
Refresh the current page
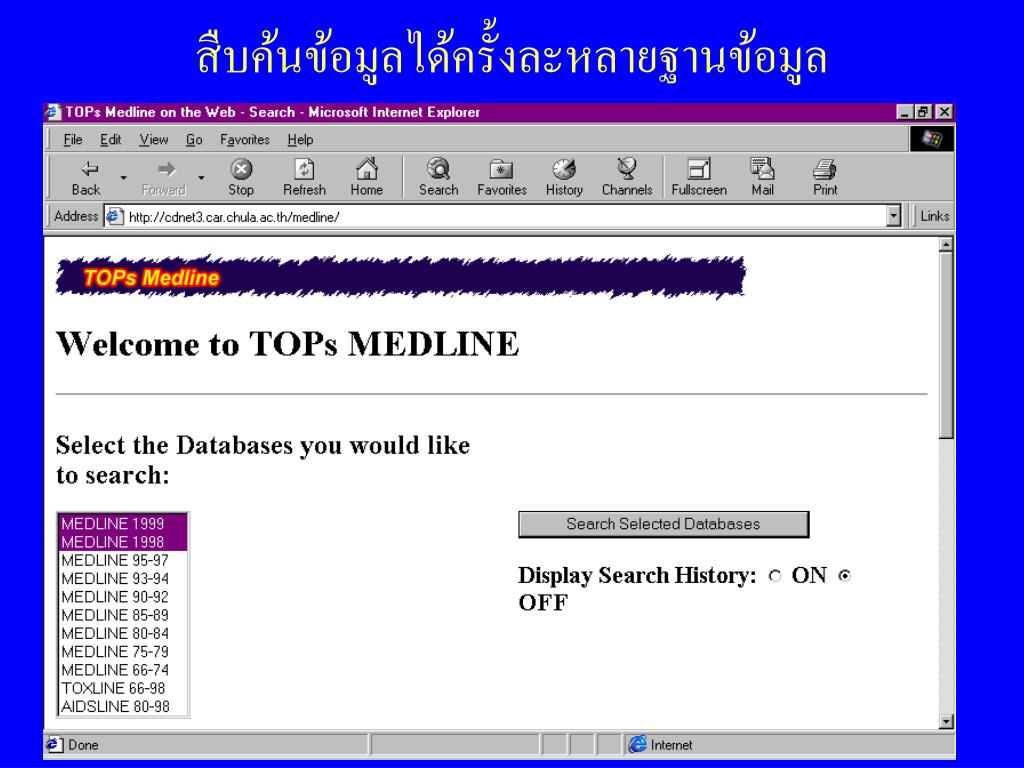tap(304, 177)
